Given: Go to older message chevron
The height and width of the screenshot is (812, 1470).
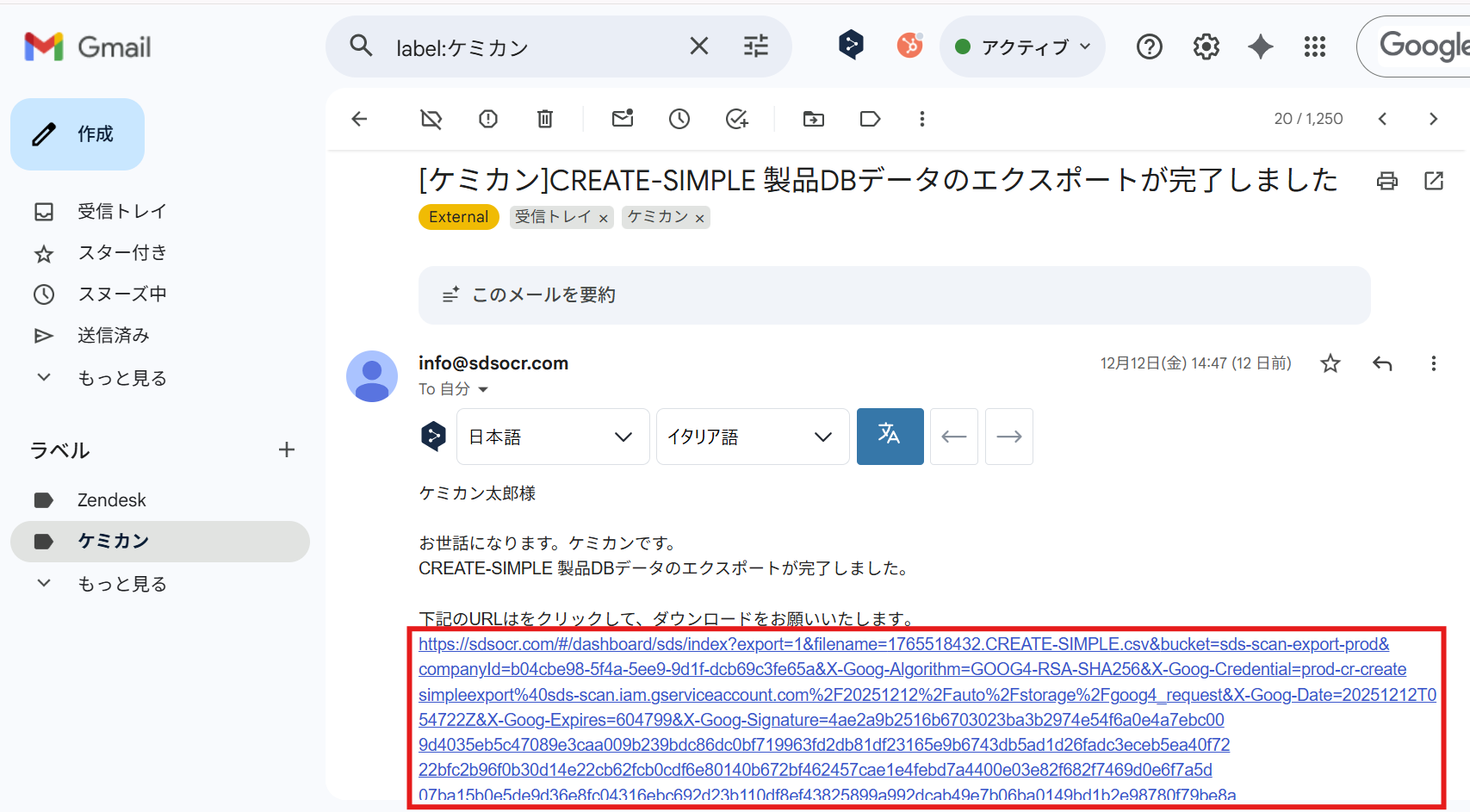Looking at the screenshot, I should (1434, 119).
